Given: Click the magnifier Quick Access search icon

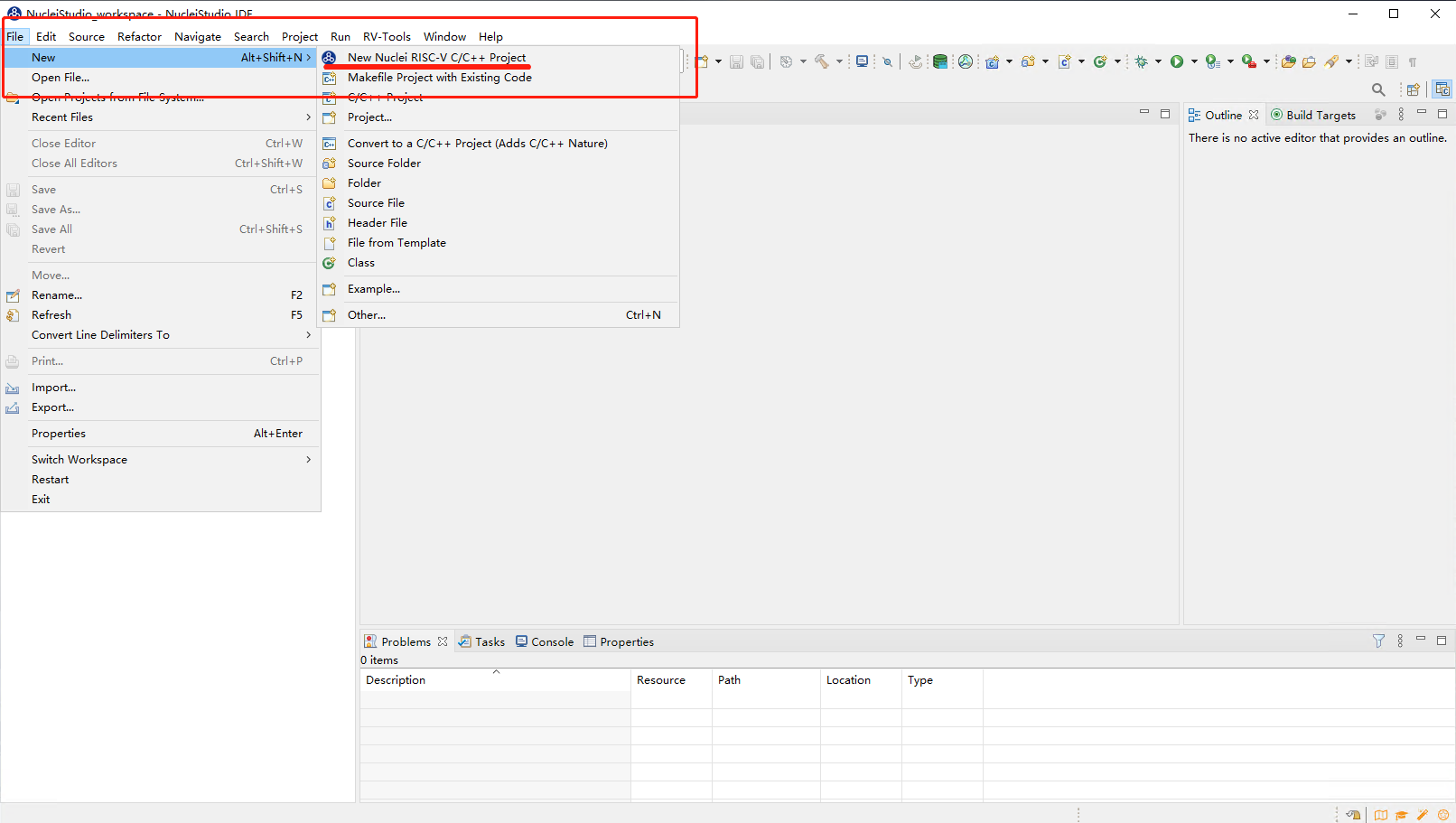Looking at the screenshot, I should [1378, 89].
